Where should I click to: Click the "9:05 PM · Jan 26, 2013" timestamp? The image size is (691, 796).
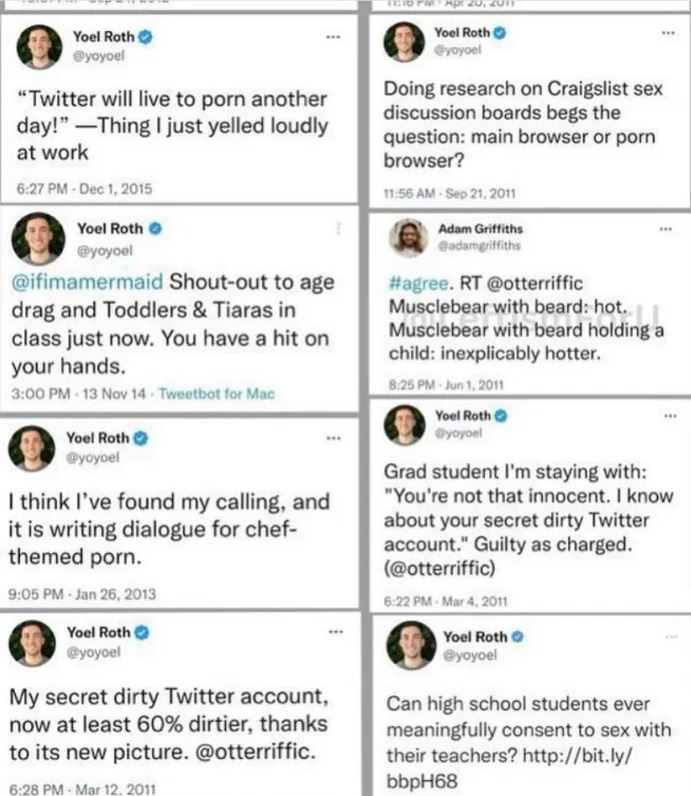coord(82,594)
